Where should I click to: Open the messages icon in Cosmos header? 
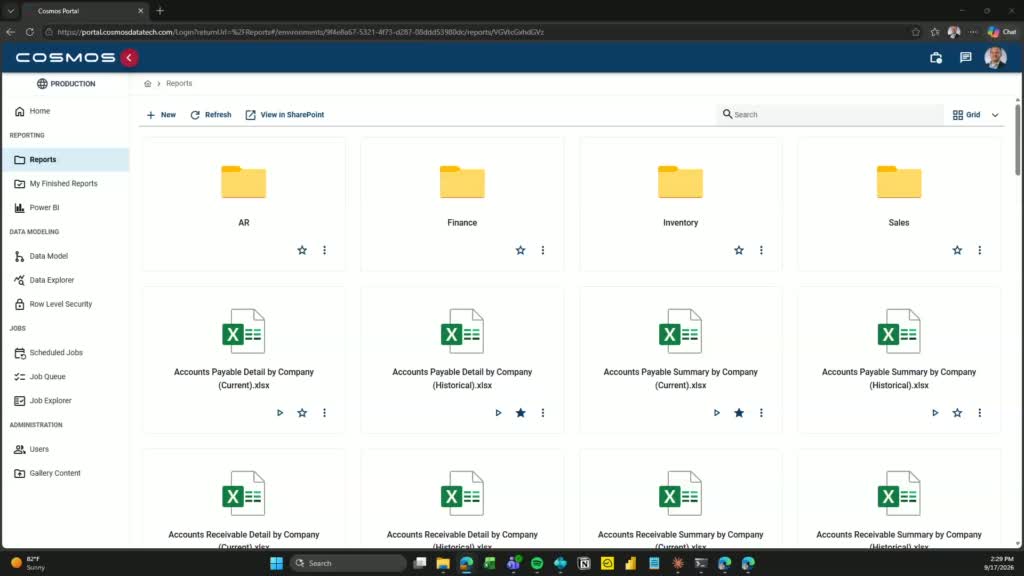pyautogui.click(x=966, y=57)
